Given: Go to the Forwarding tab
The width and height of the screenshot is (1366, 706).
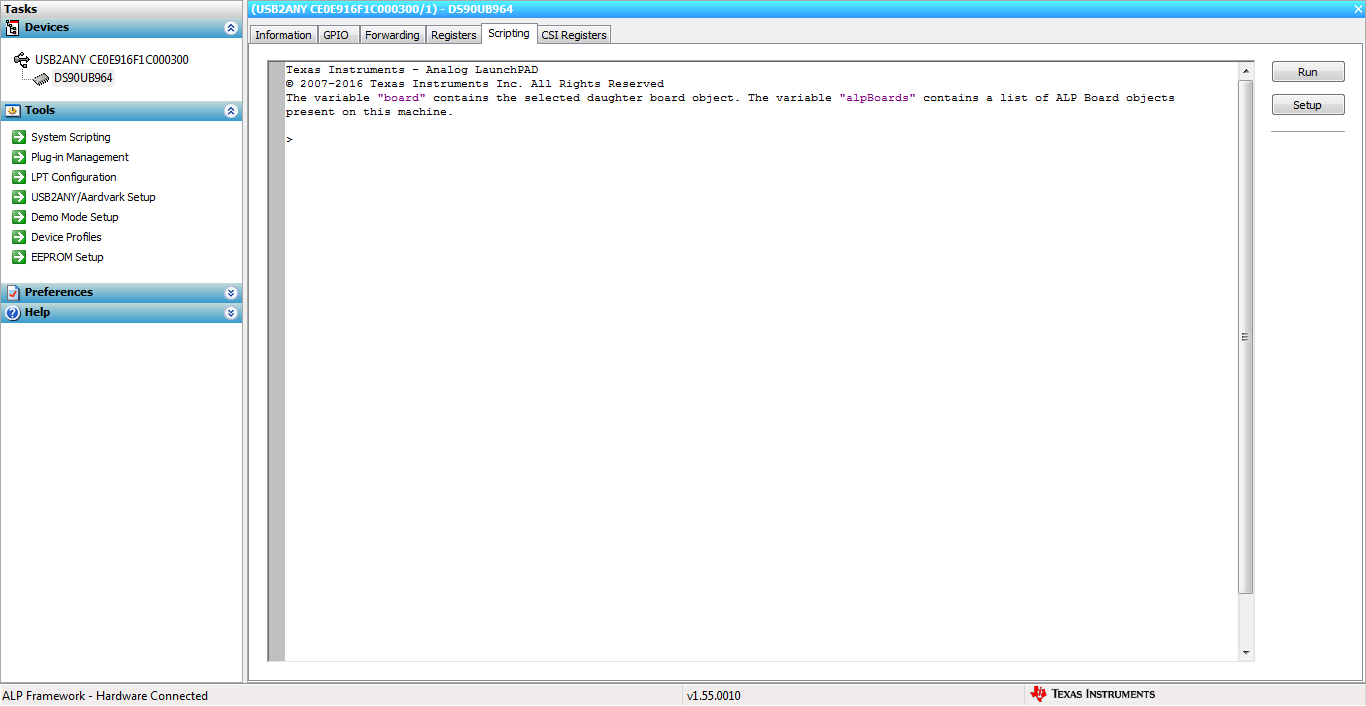Looking at the screenshot, I should 392,35.
